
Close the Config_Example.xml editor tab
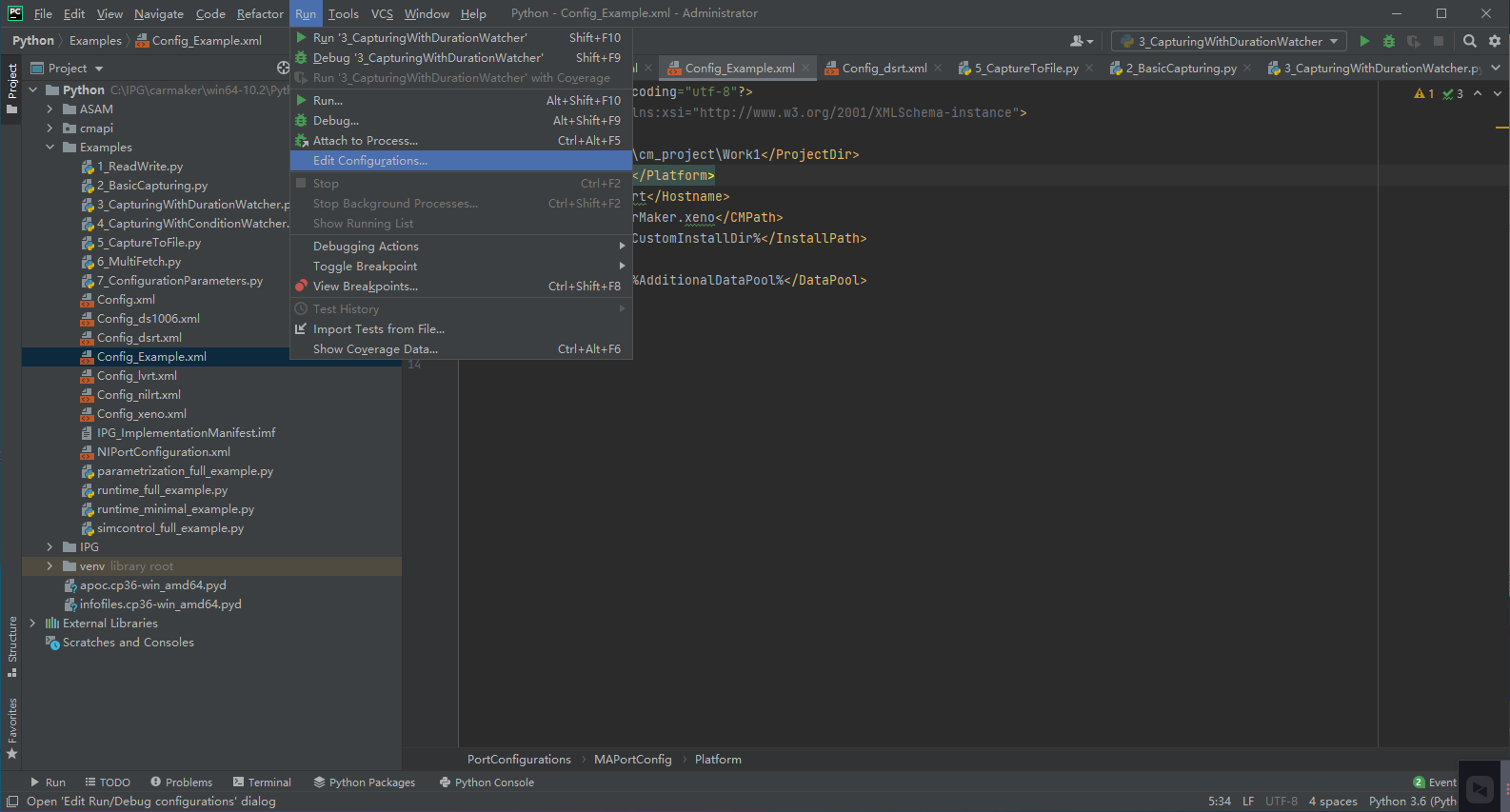click(805, 68)
